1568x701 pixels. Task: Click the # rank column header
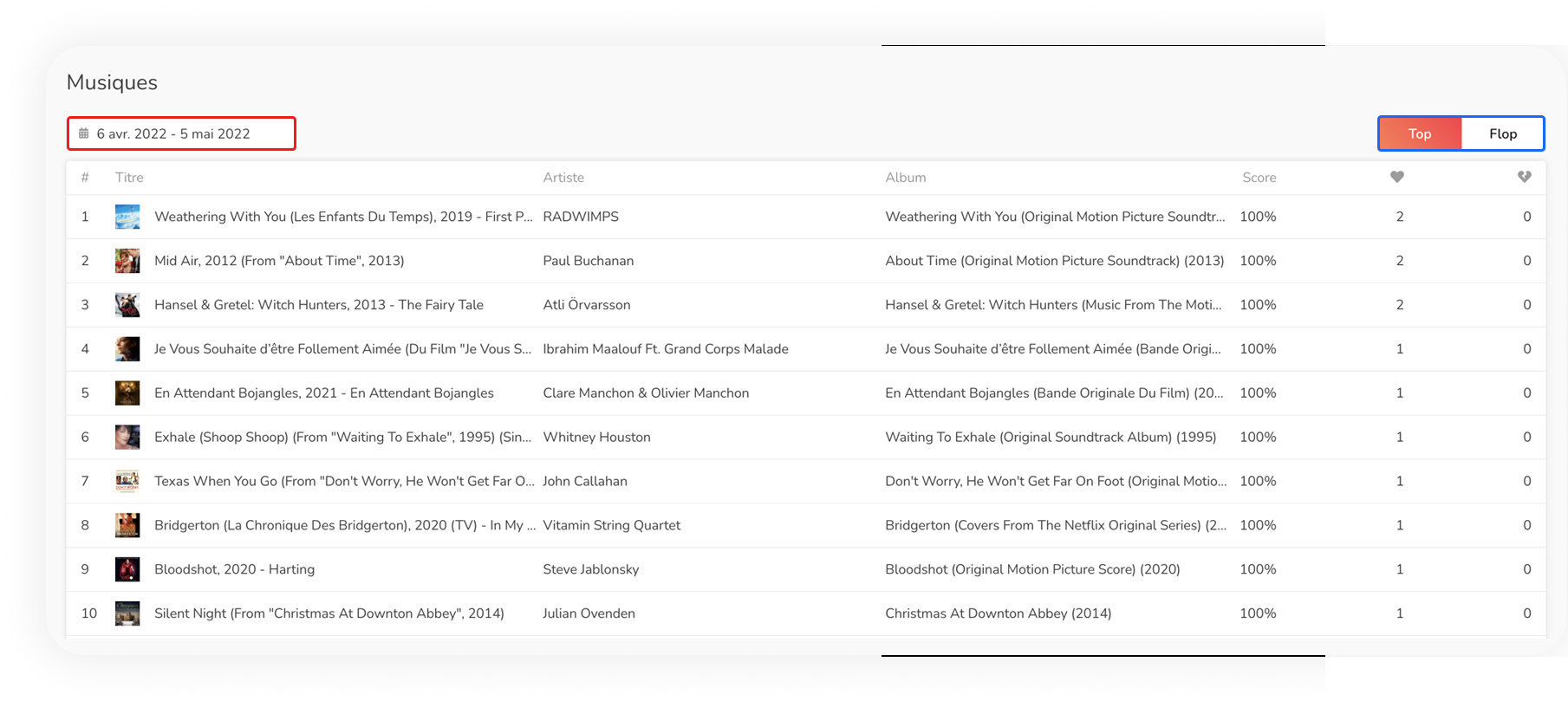coord(85,178)
